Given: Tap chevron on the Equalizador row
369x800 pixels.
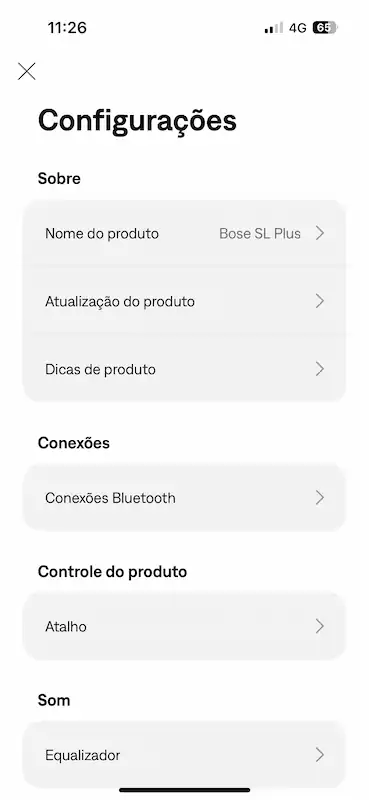Looking at the screenshot, I should point(320,755).
